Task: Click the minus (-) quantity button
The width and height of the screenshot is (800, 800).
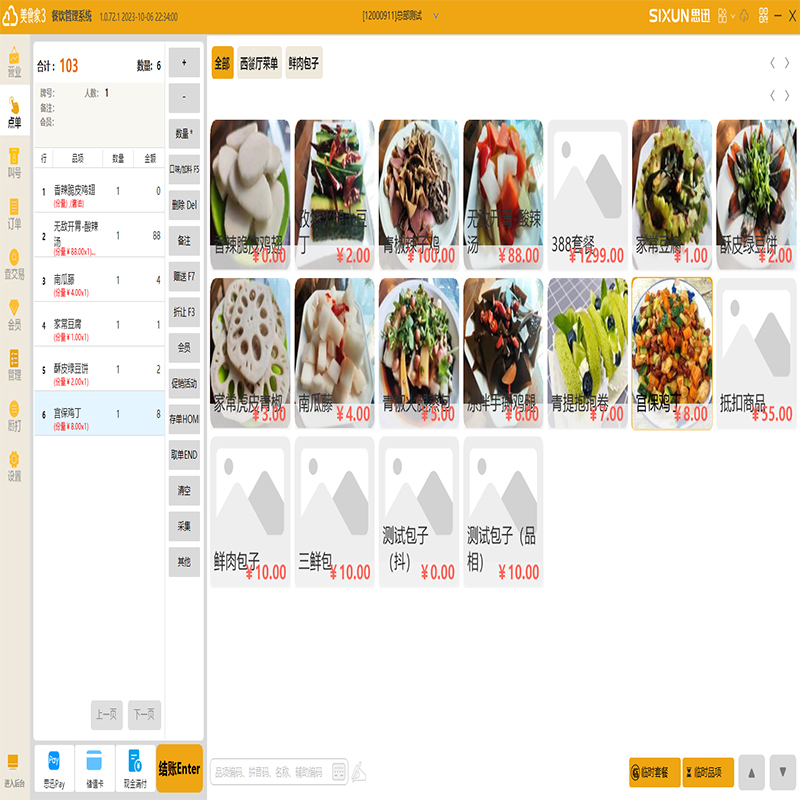Action: (184, 97)
